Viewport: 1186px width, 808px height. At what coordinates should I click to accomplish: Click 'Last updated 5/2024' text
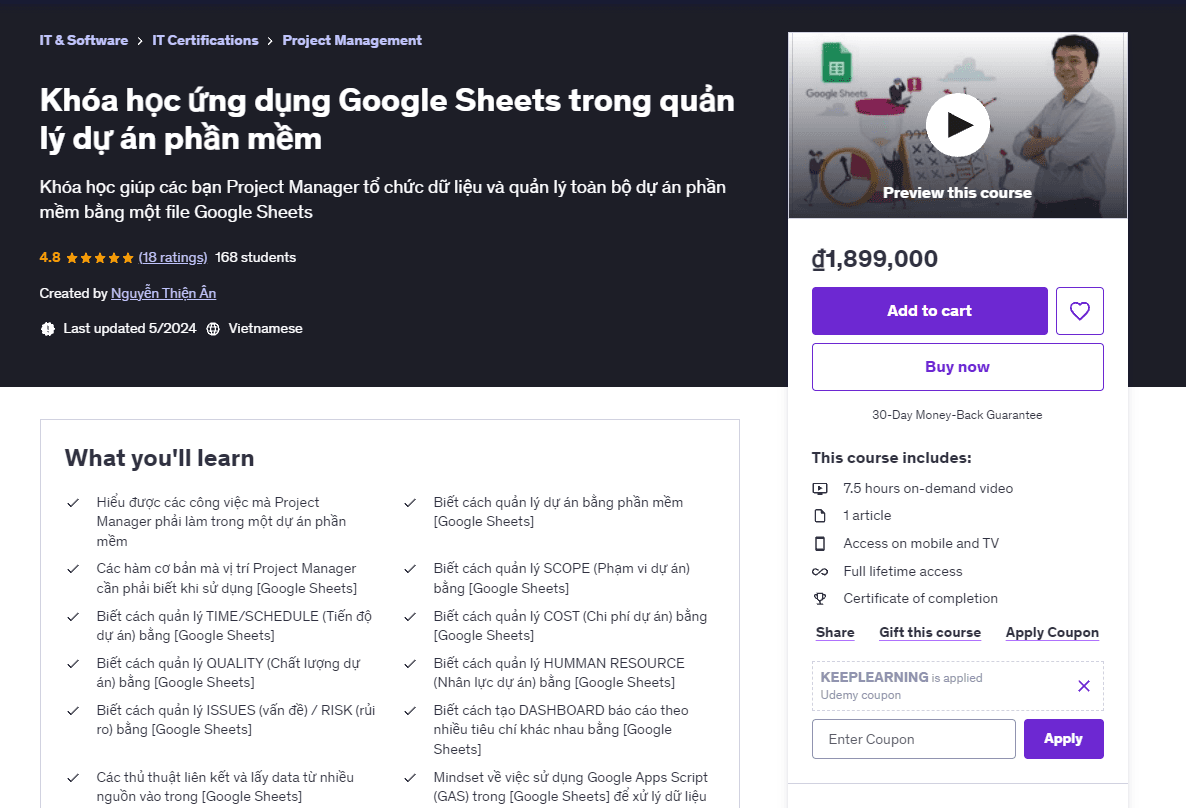pyautogui.click(x=129, y=328)
